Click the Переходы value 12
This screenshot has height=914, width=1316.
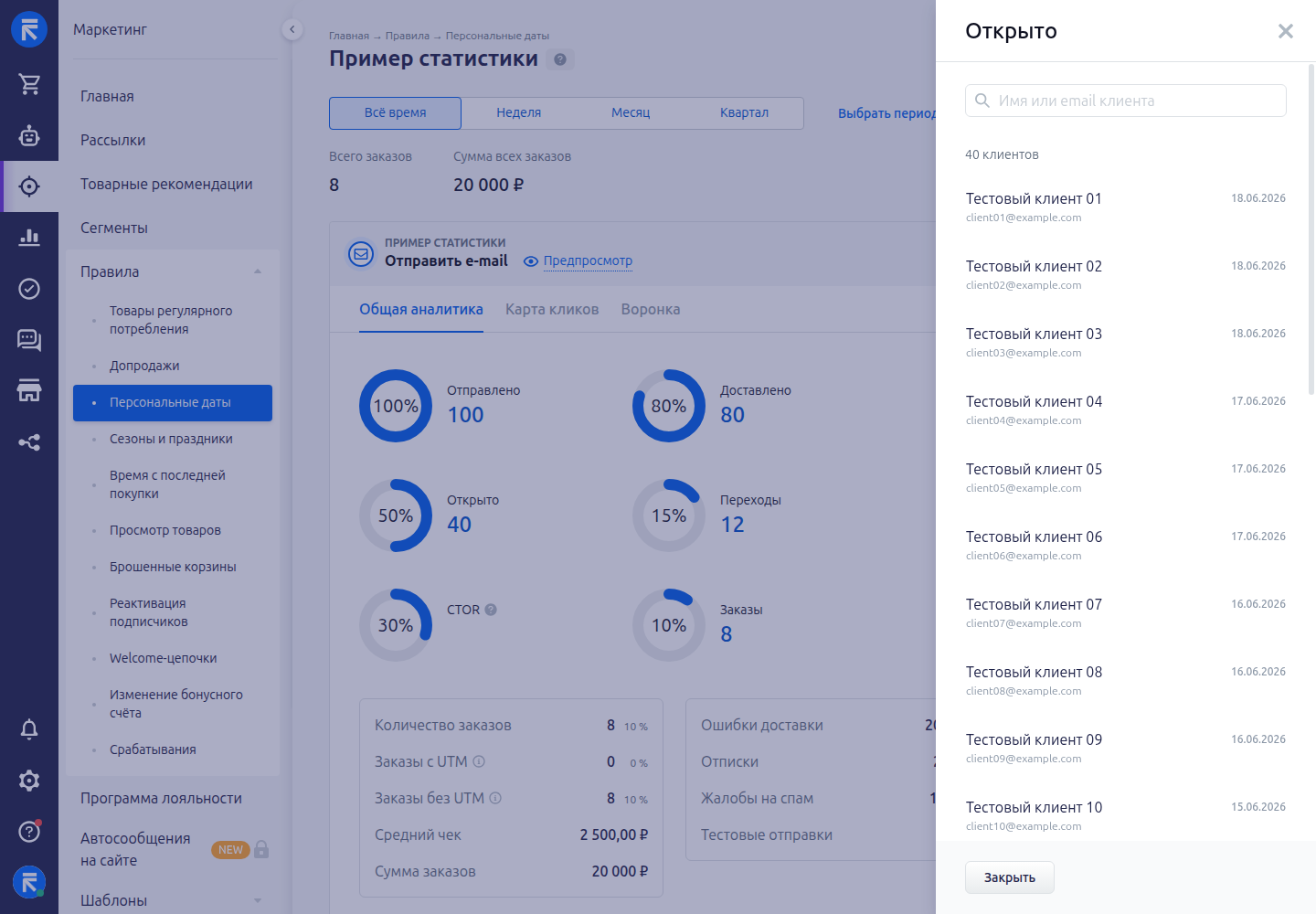(732, 525)
